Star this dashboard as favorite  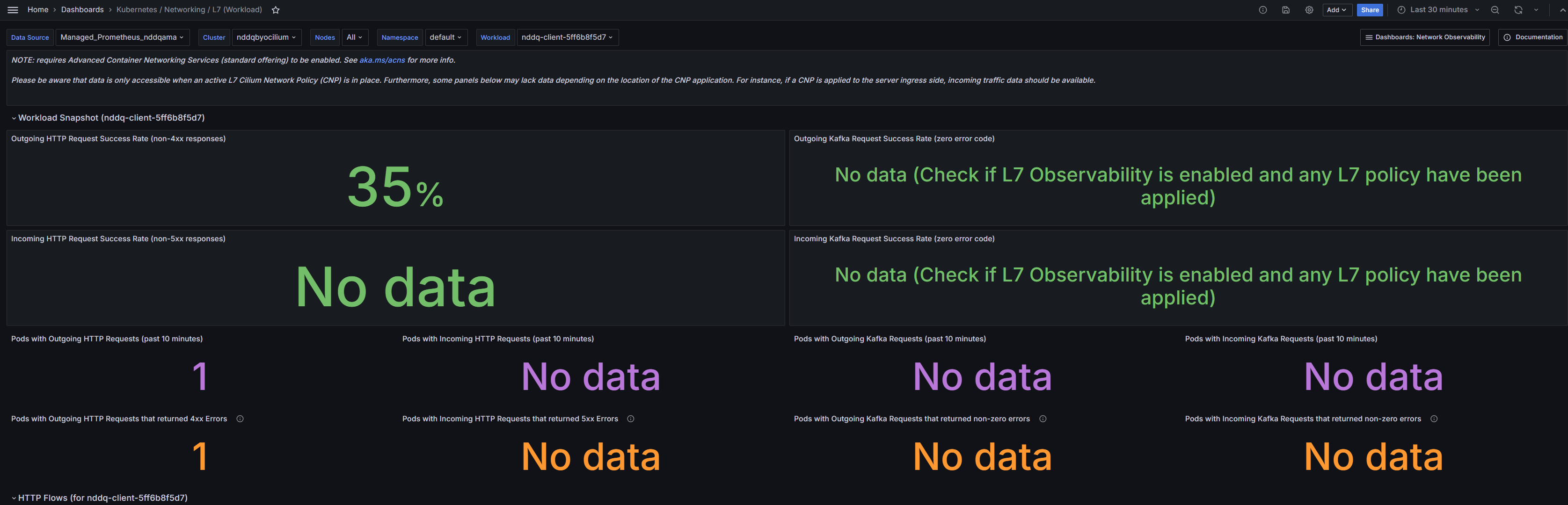point(276,10)
